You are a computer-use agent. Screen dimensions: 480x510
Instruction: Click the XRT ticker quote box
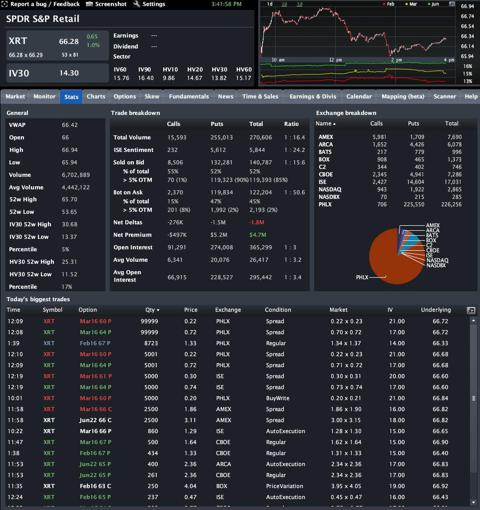coord(57,46)
